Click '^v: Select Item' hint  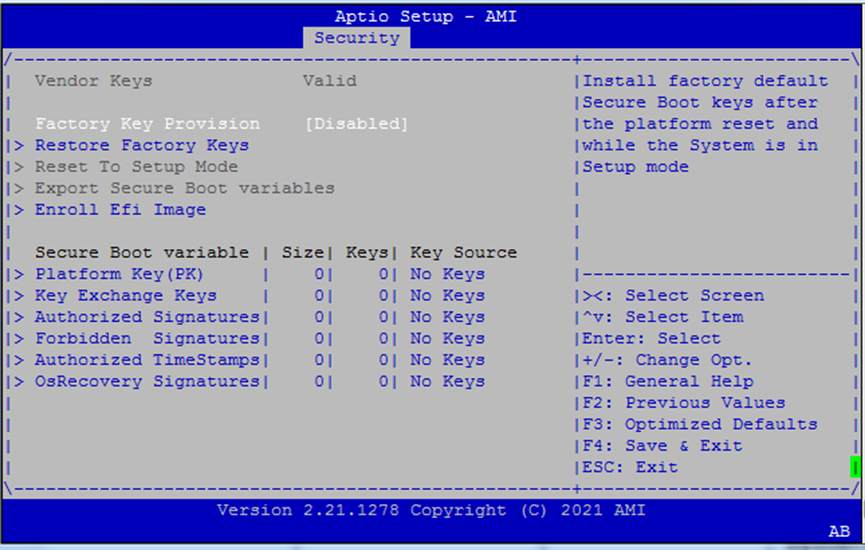click(663, 317)
